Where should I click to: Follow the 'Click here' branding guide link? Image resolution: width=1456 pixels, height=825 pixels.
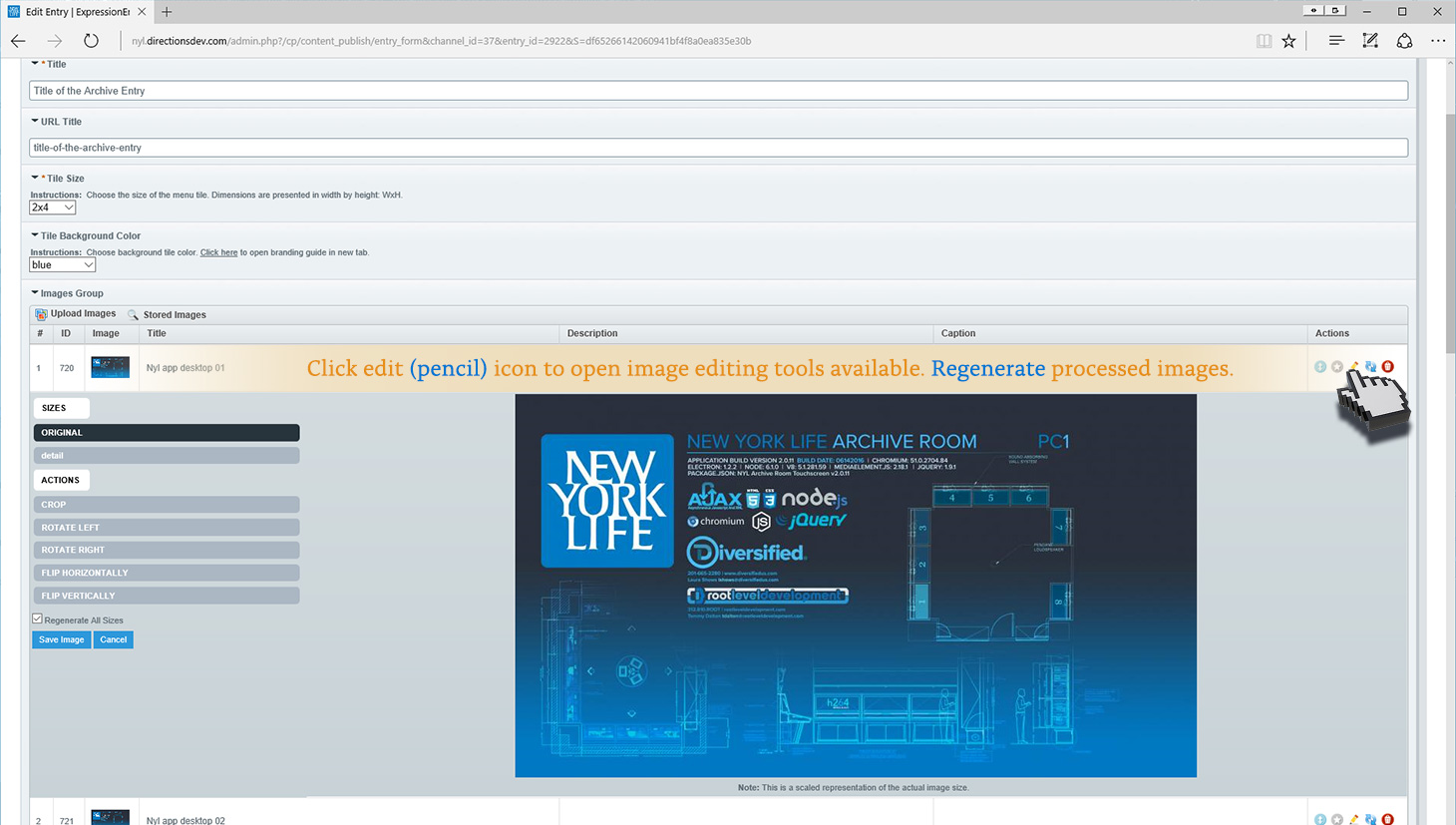click(x=218, y=252)
